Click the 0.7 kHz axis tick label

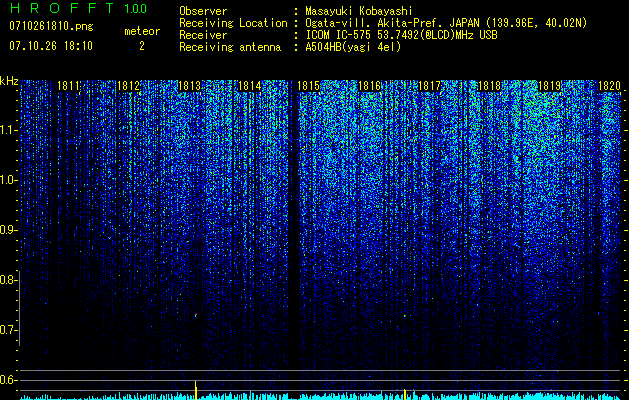point(8,330)
